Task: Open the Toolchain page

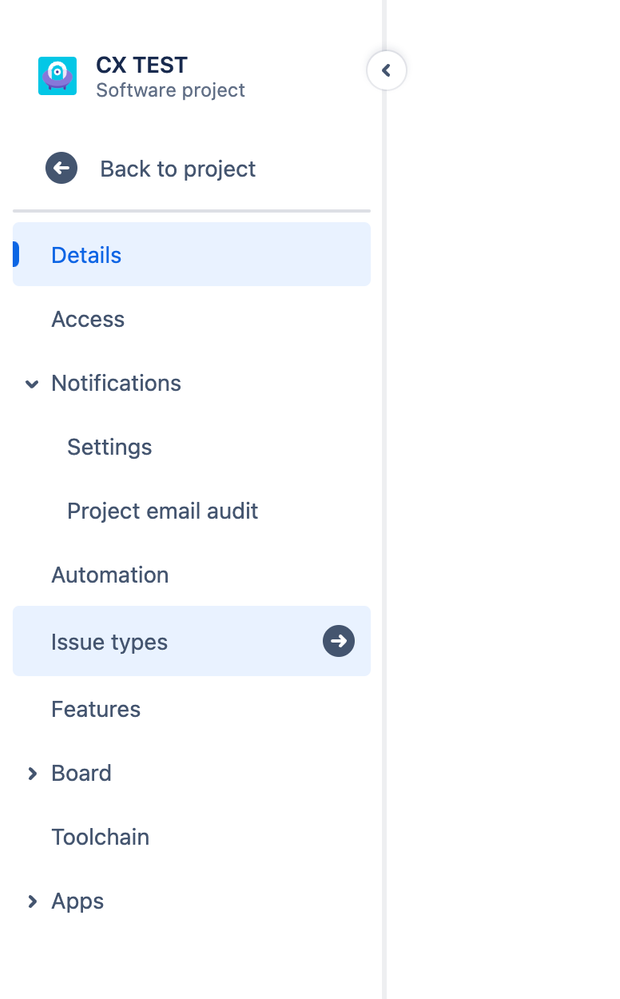Action: click(x=100, y=837)
